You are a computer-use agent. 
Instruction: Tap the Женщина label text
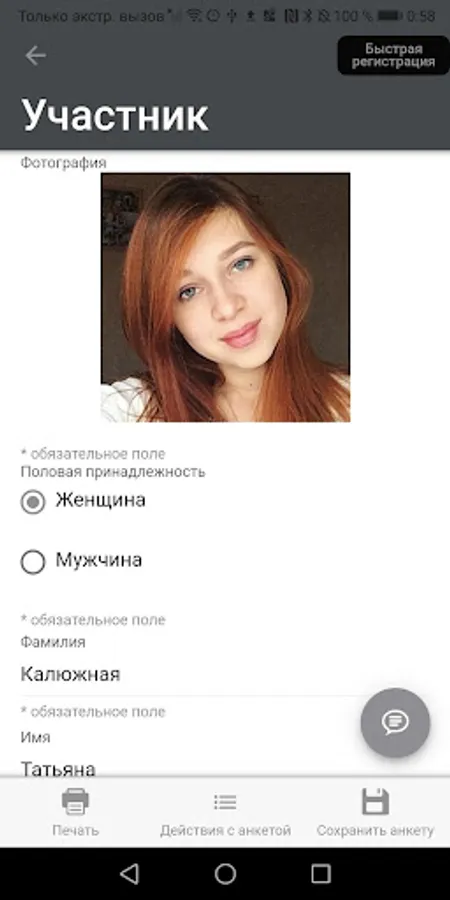(100, 500)
